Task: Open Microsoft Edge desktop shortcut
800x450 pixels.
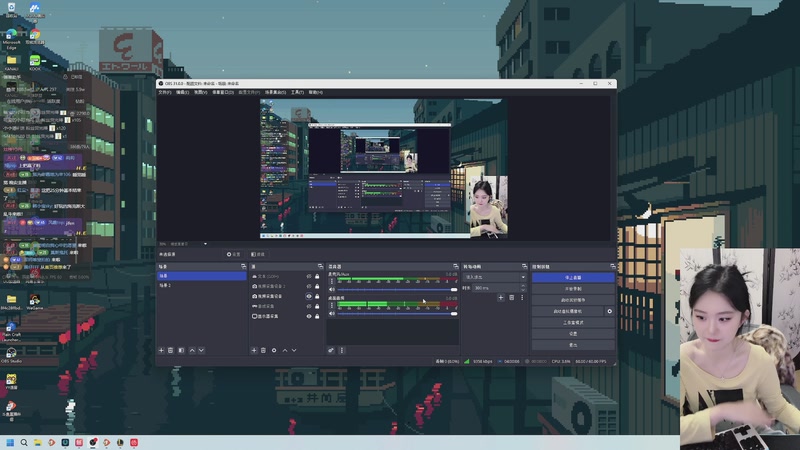Action: click(x=11, y=39)
